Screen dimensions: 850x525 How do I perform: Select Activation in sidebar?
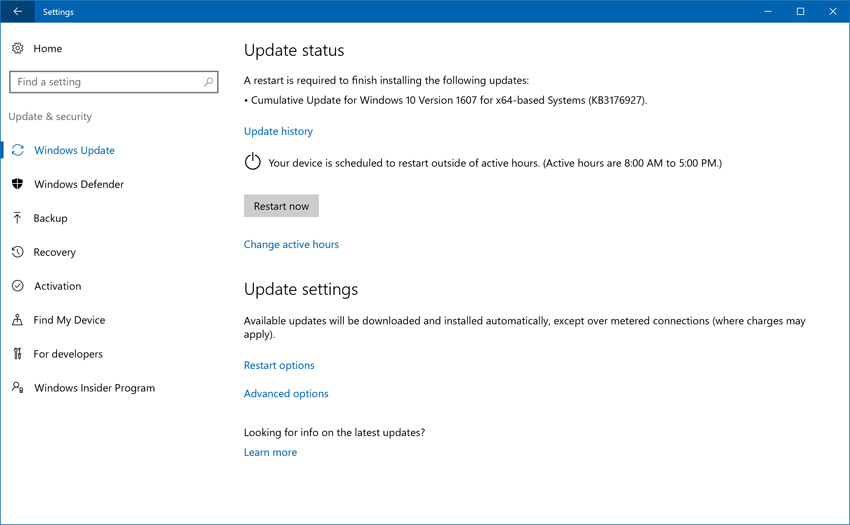(x=57, y=286)
